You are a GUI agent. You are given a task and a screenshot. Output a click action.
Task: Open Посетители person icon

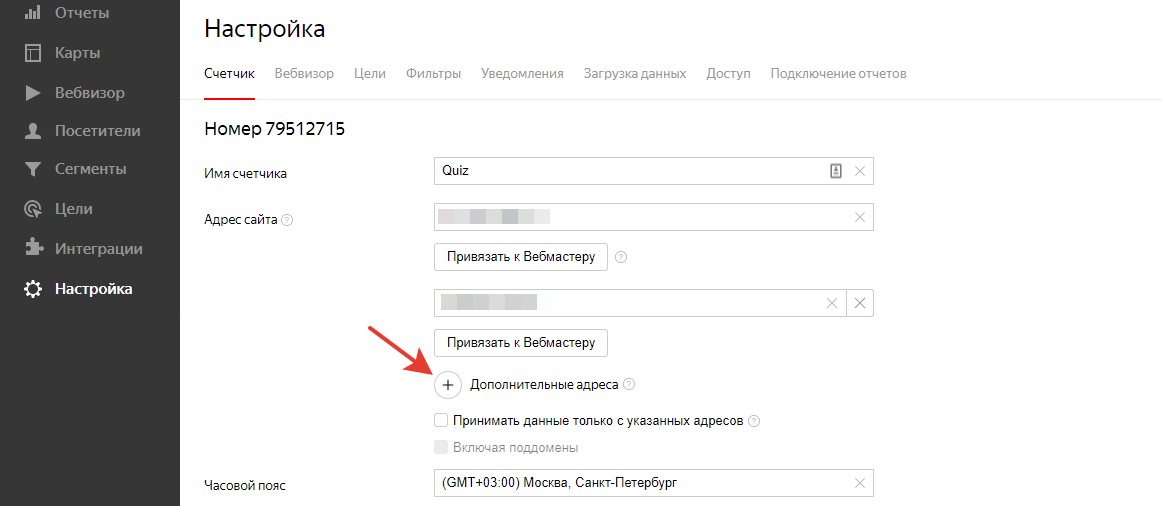33,131
